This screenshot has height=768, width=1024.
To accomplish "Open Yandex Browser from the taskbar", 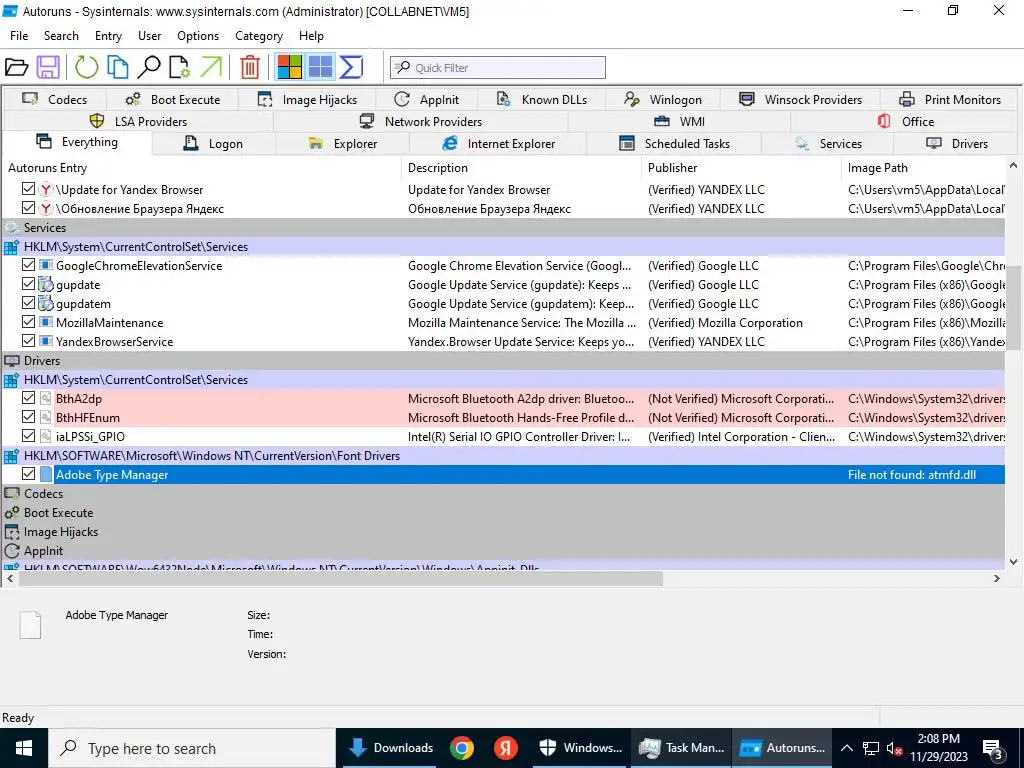I will tap(505, 748).
